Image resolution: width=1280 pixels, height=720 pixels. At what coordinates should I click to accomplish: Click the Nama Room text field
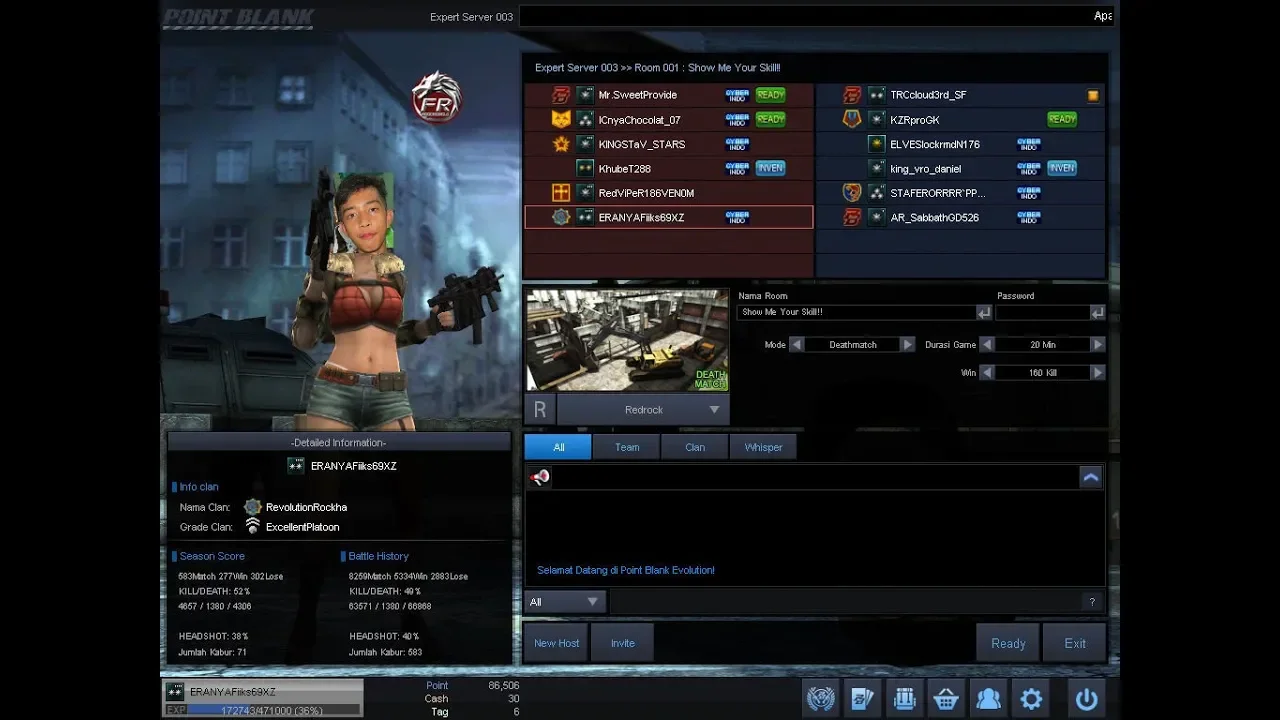(856, 313)
